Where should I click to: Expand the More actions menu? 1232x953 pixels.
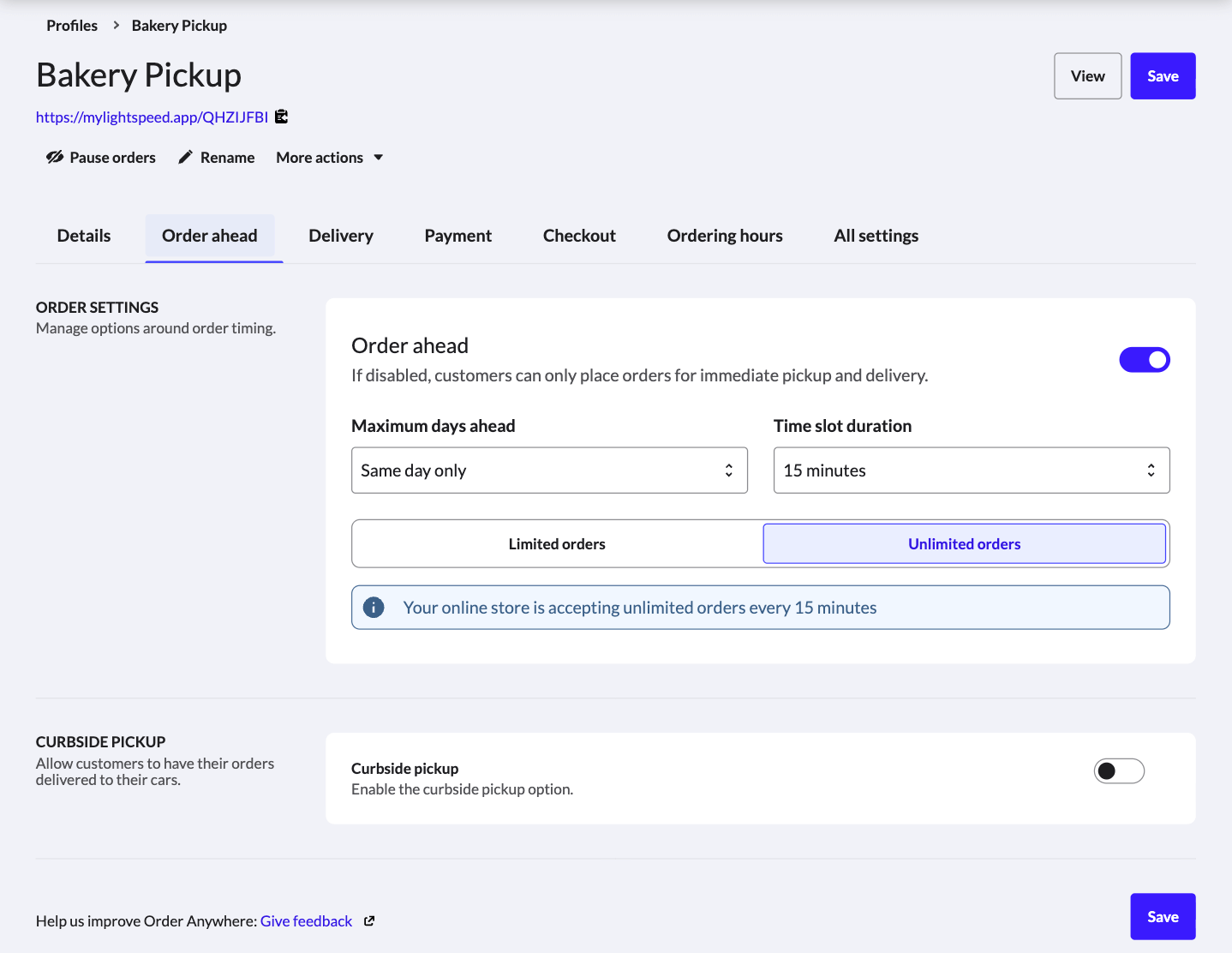(x=329, y=158)
